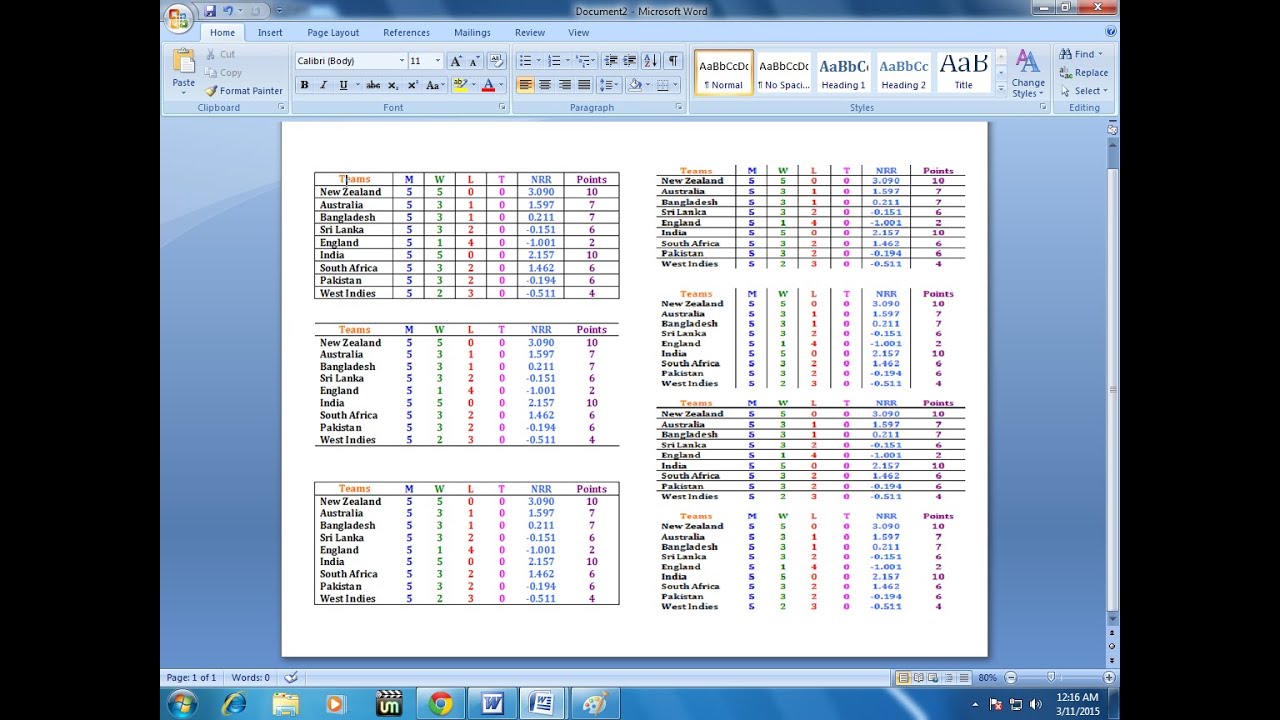Apply the Heading 1 style
The width and height of the screenshot is (1280, 720).
click(x=844, y=73)
